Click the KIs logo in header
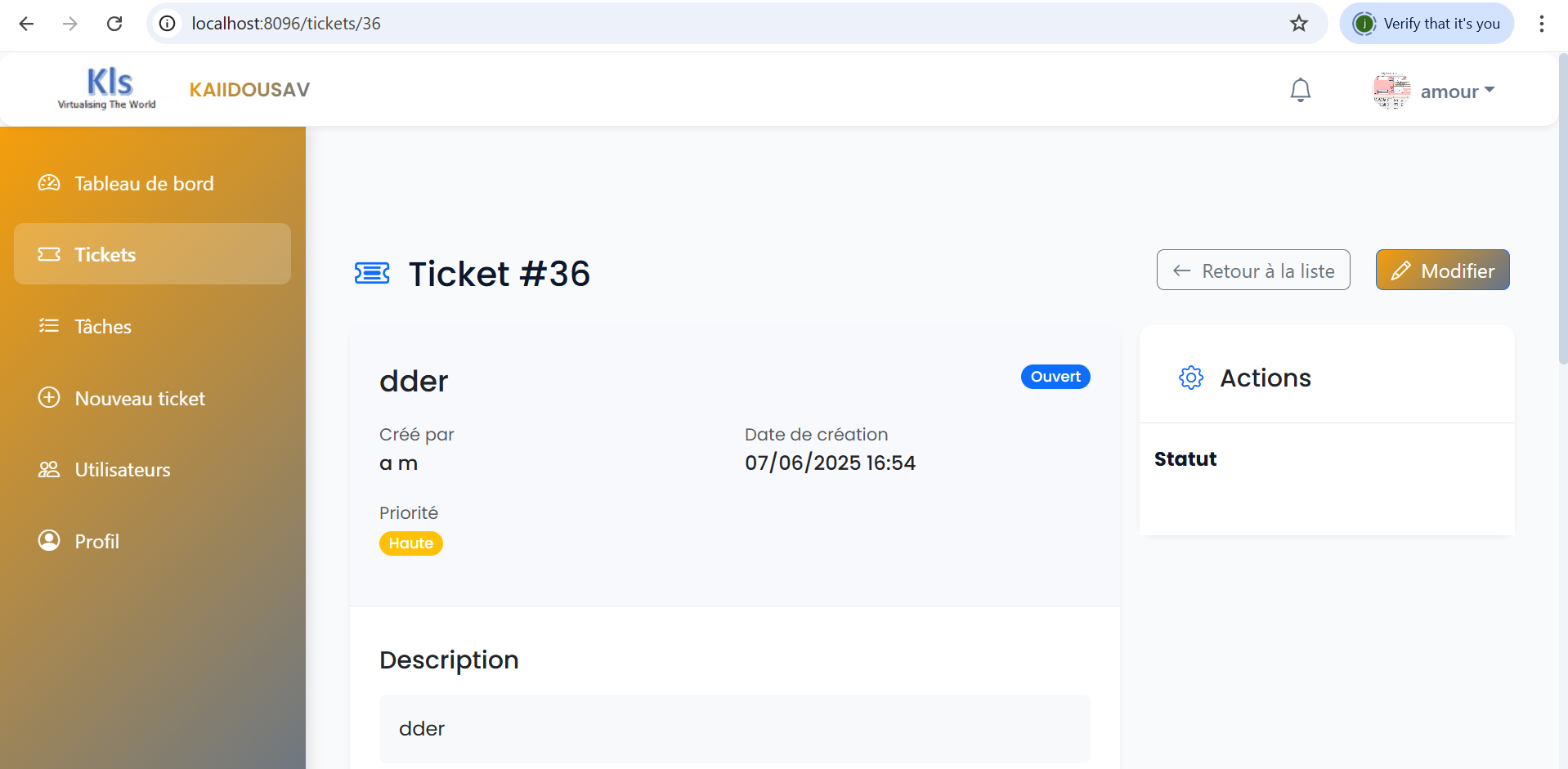Image resolution: width=1568 pixels, height=769 pixels. 107,88
